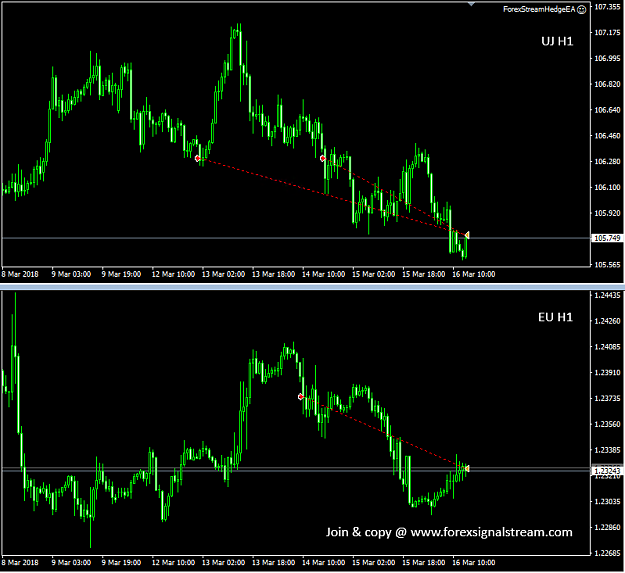Viewport: 625px width, 573px height.
Task: Select the second red trade marker on UJ chart
Action: (x=322, y=159)
